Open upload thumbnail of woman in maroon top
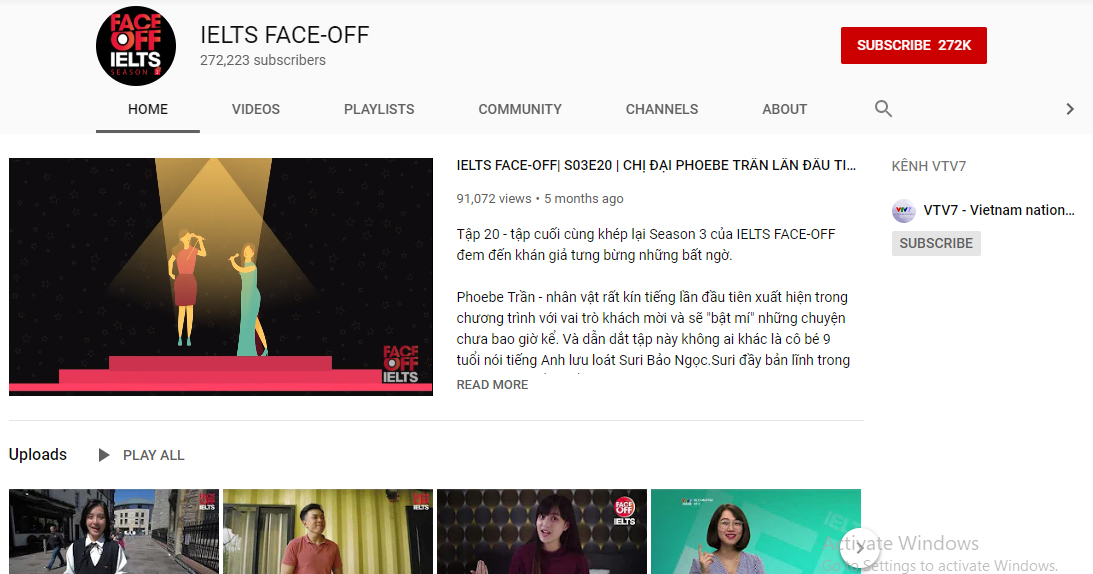The image size is (1093, 574). (542, 531)
